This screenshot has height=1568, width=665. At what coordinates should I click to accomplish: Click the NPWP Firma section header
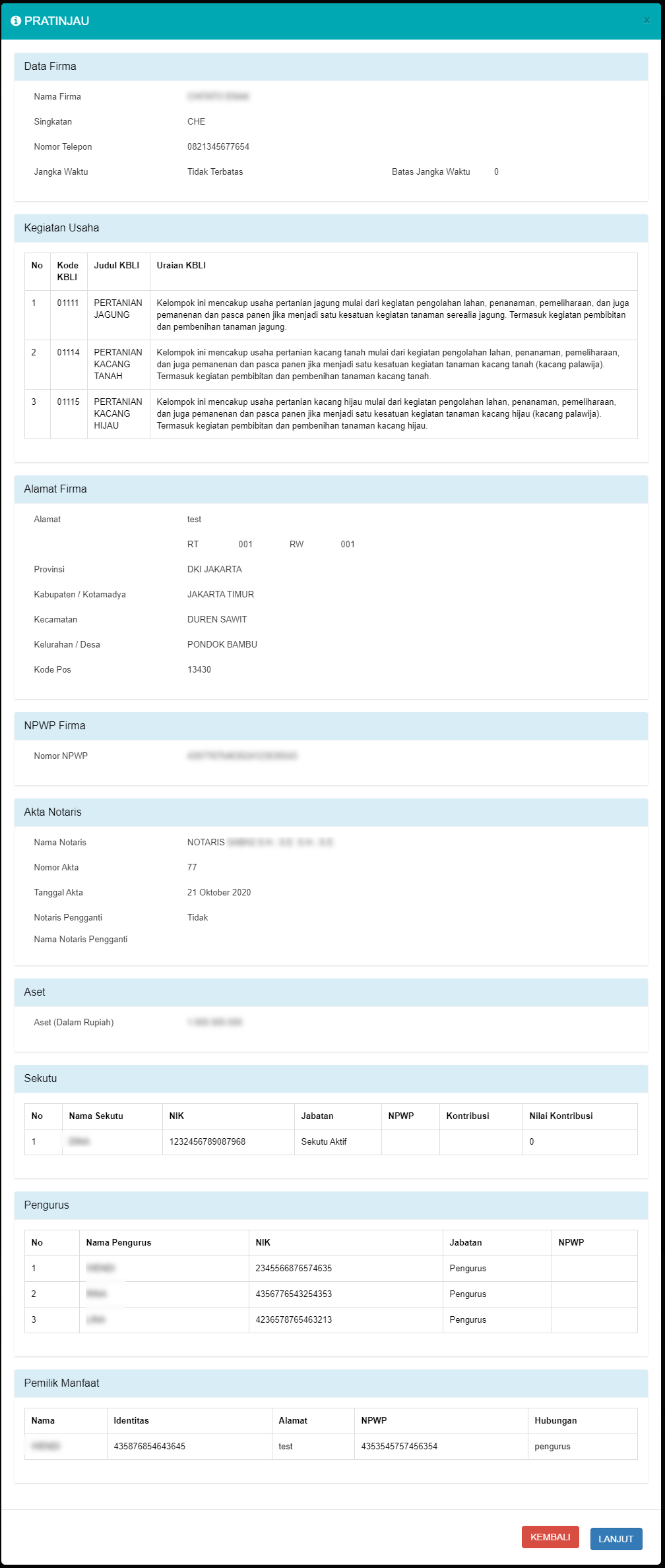pos(55,726)
